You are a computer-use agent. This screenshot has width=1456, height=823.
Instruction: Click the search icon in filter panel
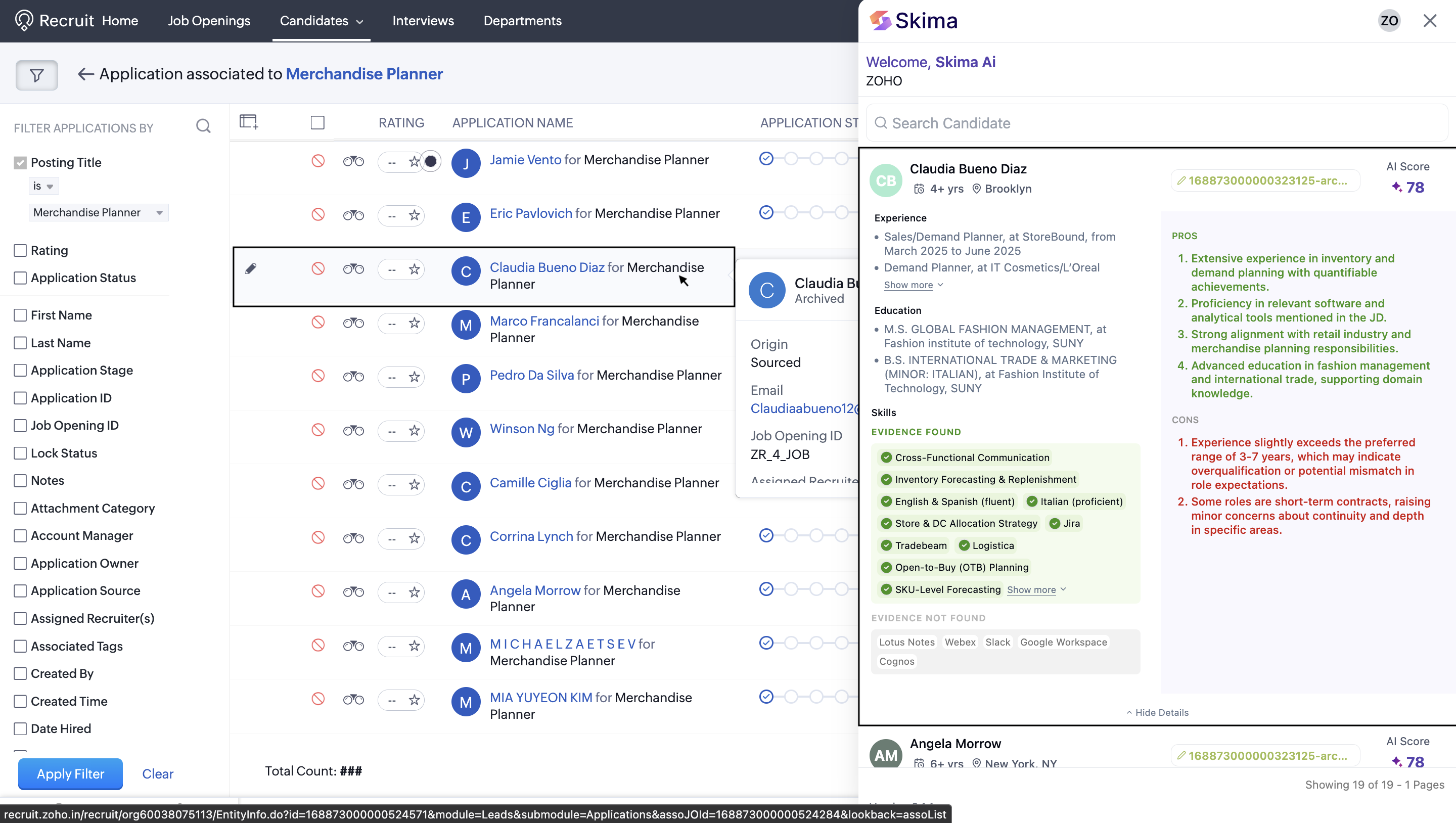[x=203, y=126]
